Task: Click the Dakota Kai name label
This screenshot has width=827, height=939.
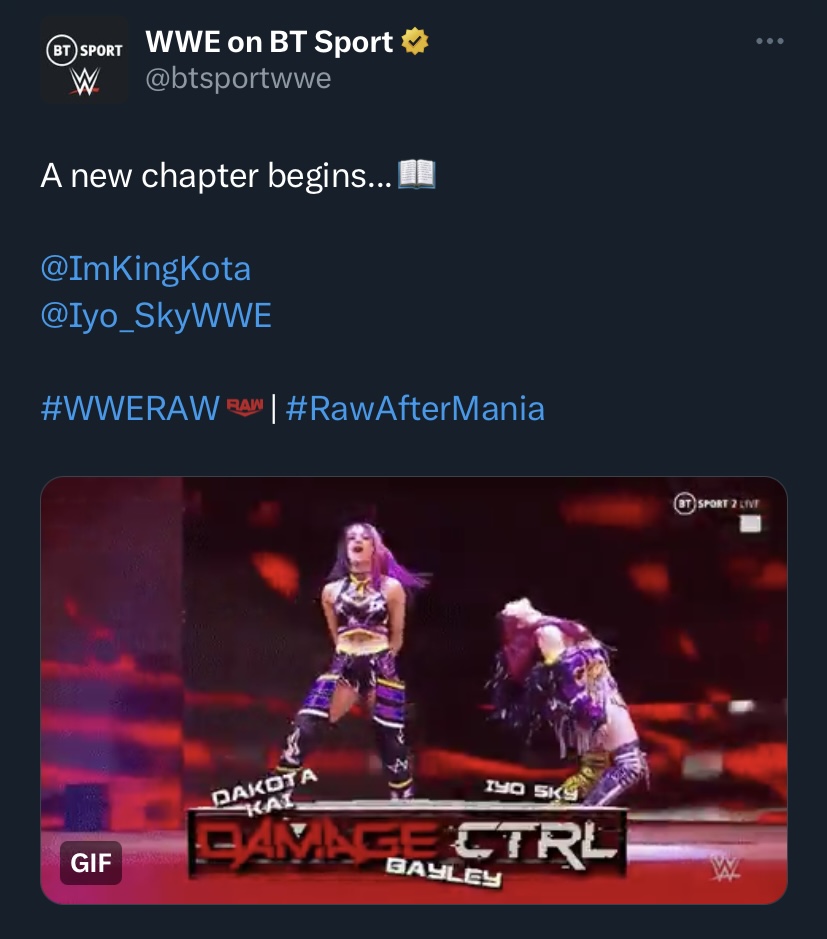Action: click(x=264, y=790)
